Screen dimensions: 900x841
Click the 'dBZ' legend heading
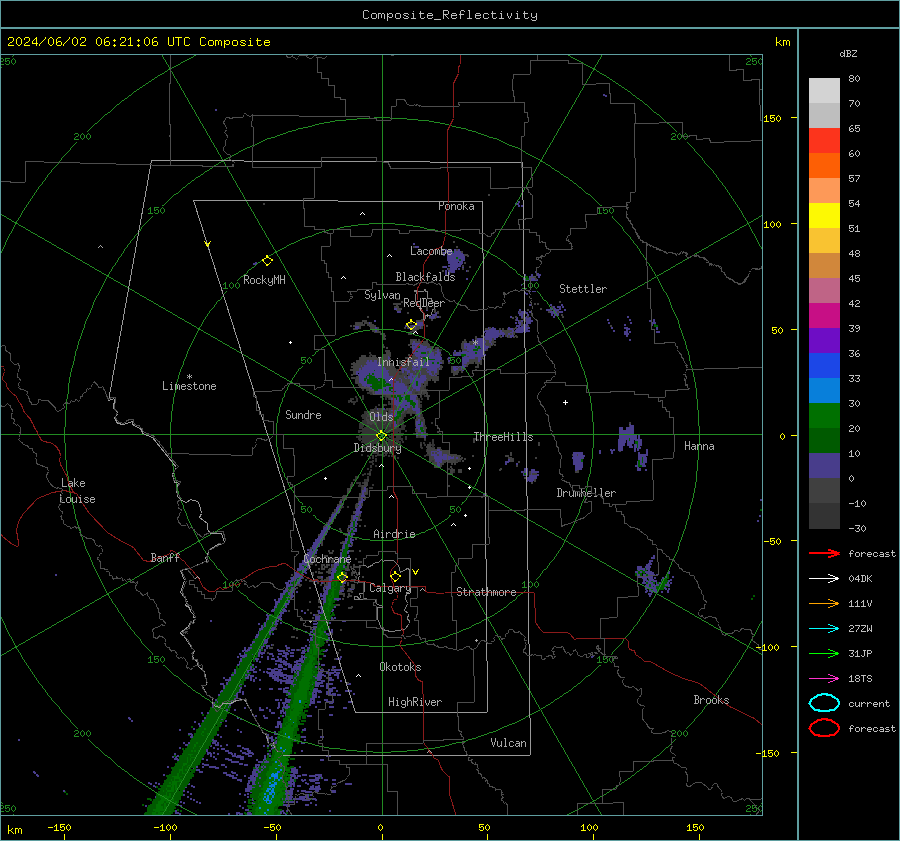[x=848, y=53]
